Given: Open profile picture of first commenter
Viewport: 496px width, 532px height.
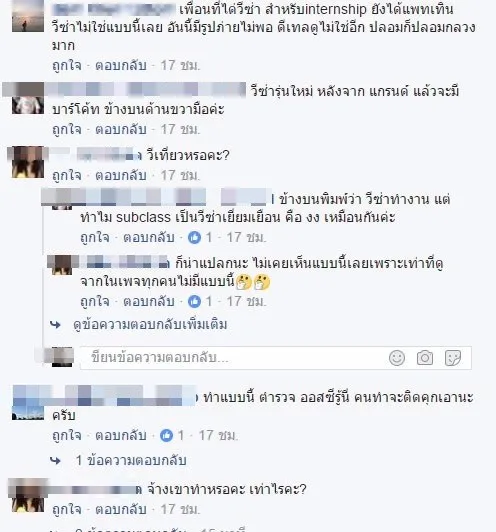Looking at the screenshot, I should (28, 16).
